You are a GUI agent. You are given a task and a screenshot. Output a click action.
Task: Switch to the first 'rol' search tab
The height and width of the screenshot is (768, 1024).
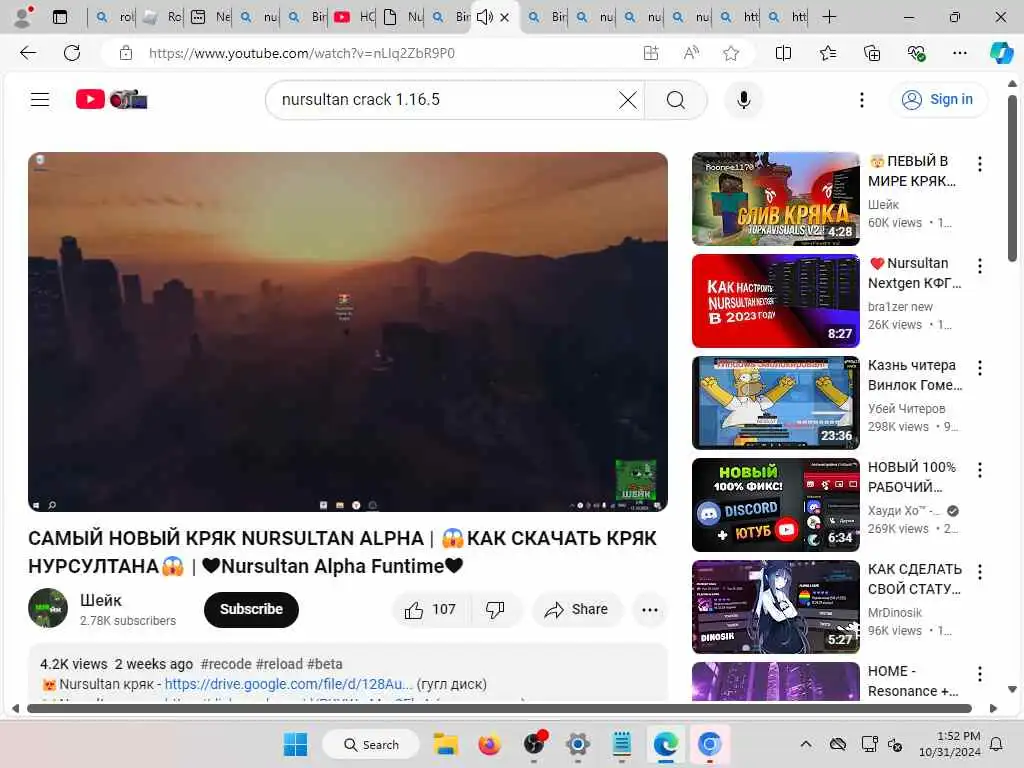click(114, 17)
